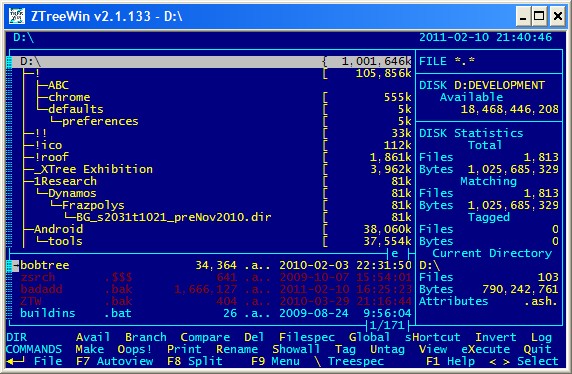Select the ABC folder
The width and height of the screenshot is (572, 374).
58,85
